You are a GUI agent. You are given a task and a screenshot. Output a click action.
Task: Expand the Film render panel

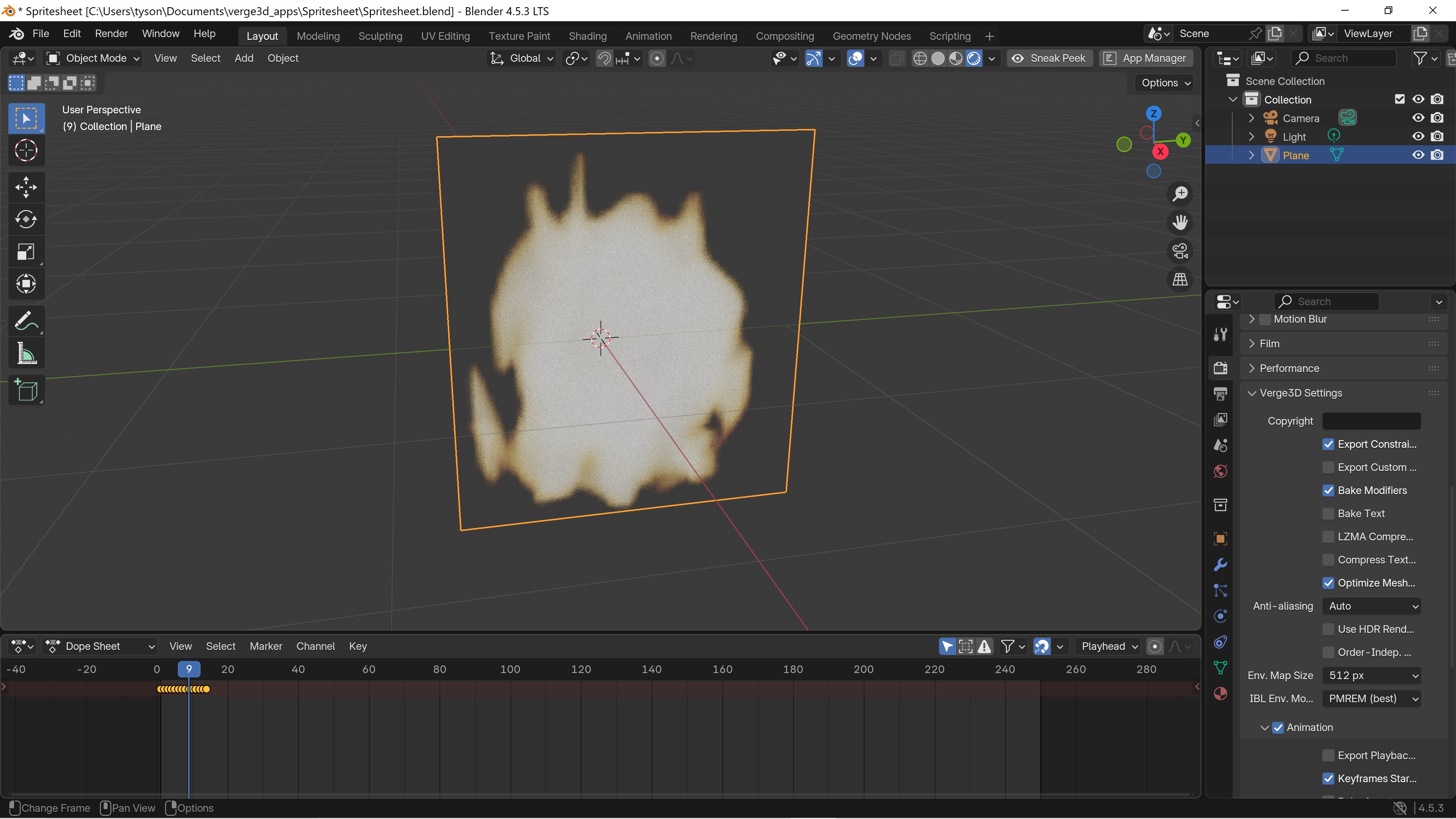point(1269,344)
